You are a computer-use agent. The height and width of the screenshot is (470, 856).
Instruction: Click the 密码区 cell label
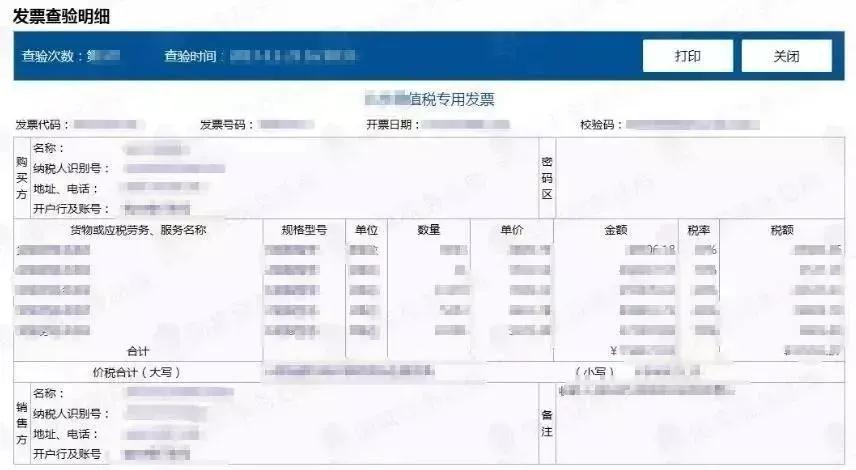click(547, 177)
